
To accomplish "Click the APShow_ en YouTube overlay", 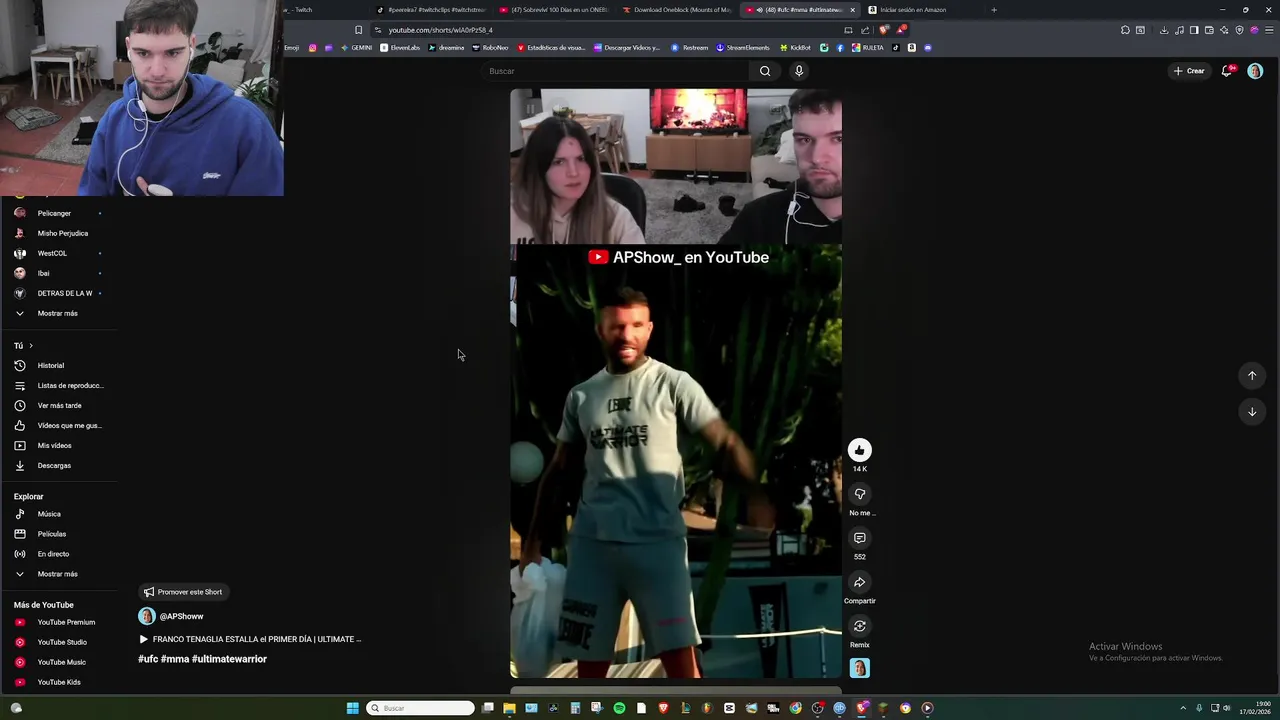I will coord(678,257).
